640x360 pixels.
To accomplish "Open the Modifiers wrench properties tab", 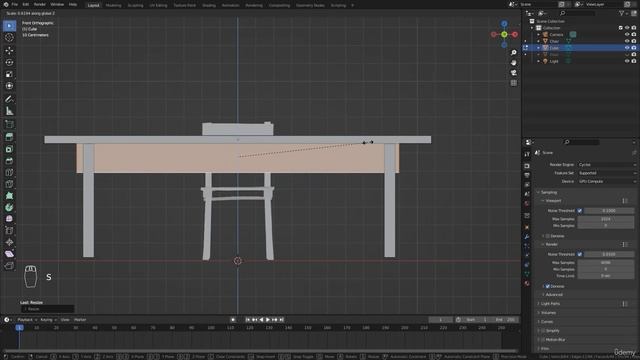I will click(x=527, y=237).
